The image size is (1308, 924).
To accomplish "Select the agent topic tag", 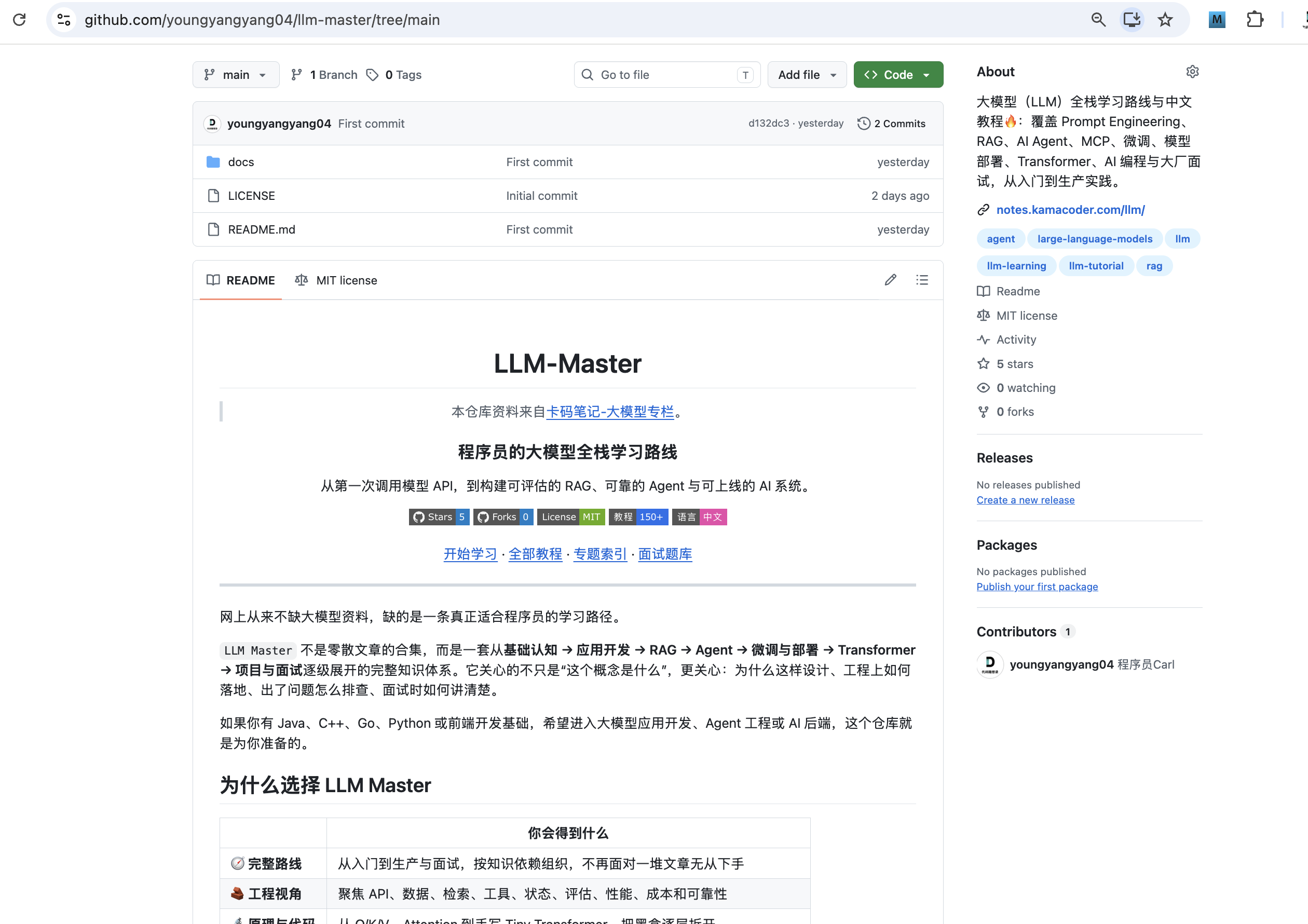I will 1000,239.
